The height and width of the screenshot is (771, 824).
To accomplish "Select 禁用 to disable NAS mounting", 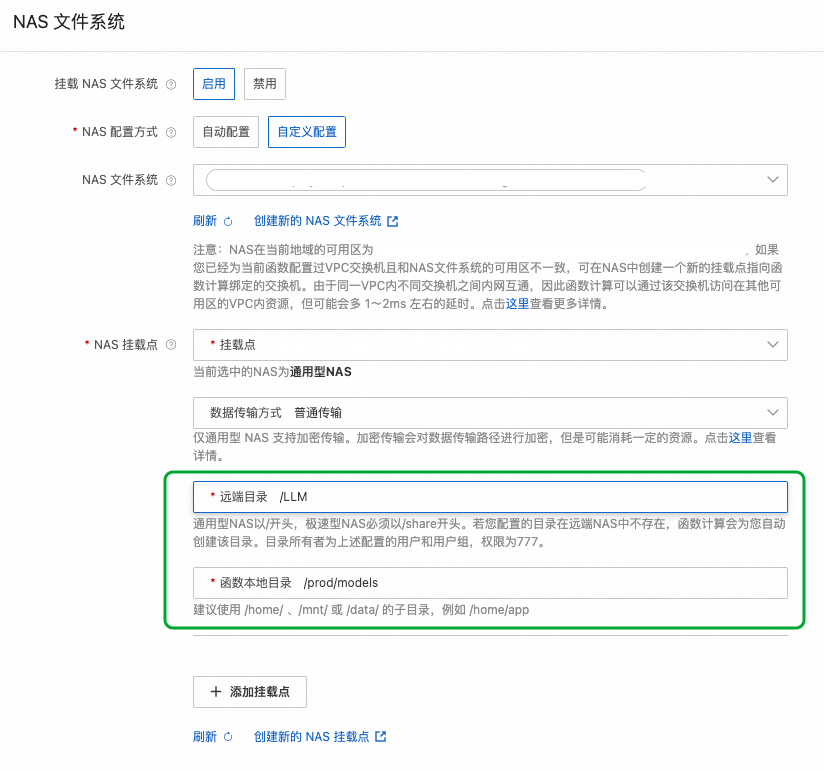I will (x=264, y=84).
